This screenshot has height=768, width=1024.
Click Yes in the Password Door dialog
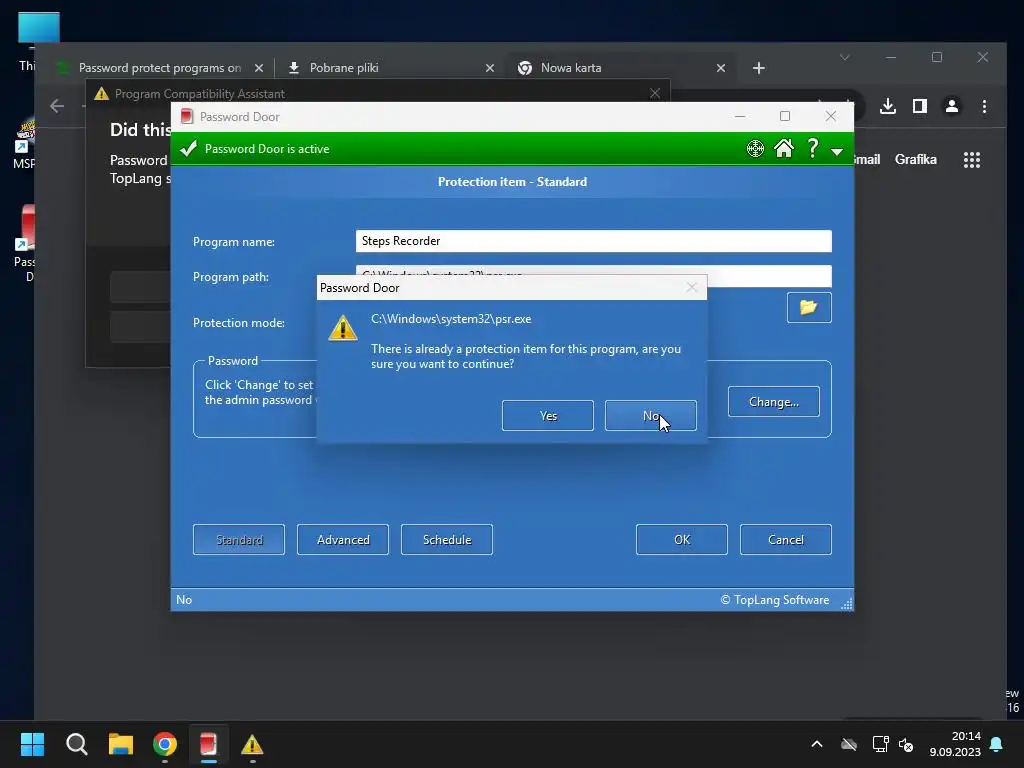[x=547, y=415]
